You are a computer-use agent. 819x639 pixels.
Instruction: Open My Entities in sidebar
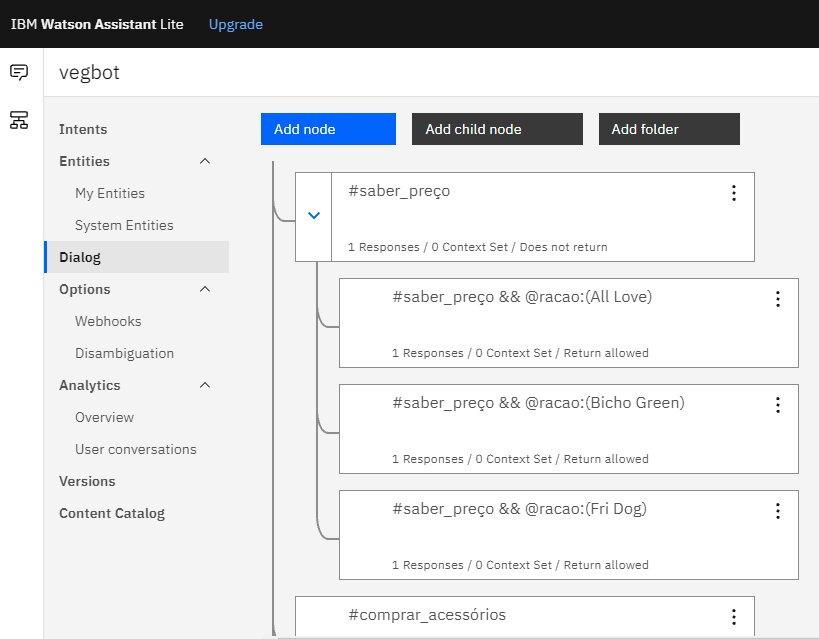pyautogui.click(x=110, y=193)
